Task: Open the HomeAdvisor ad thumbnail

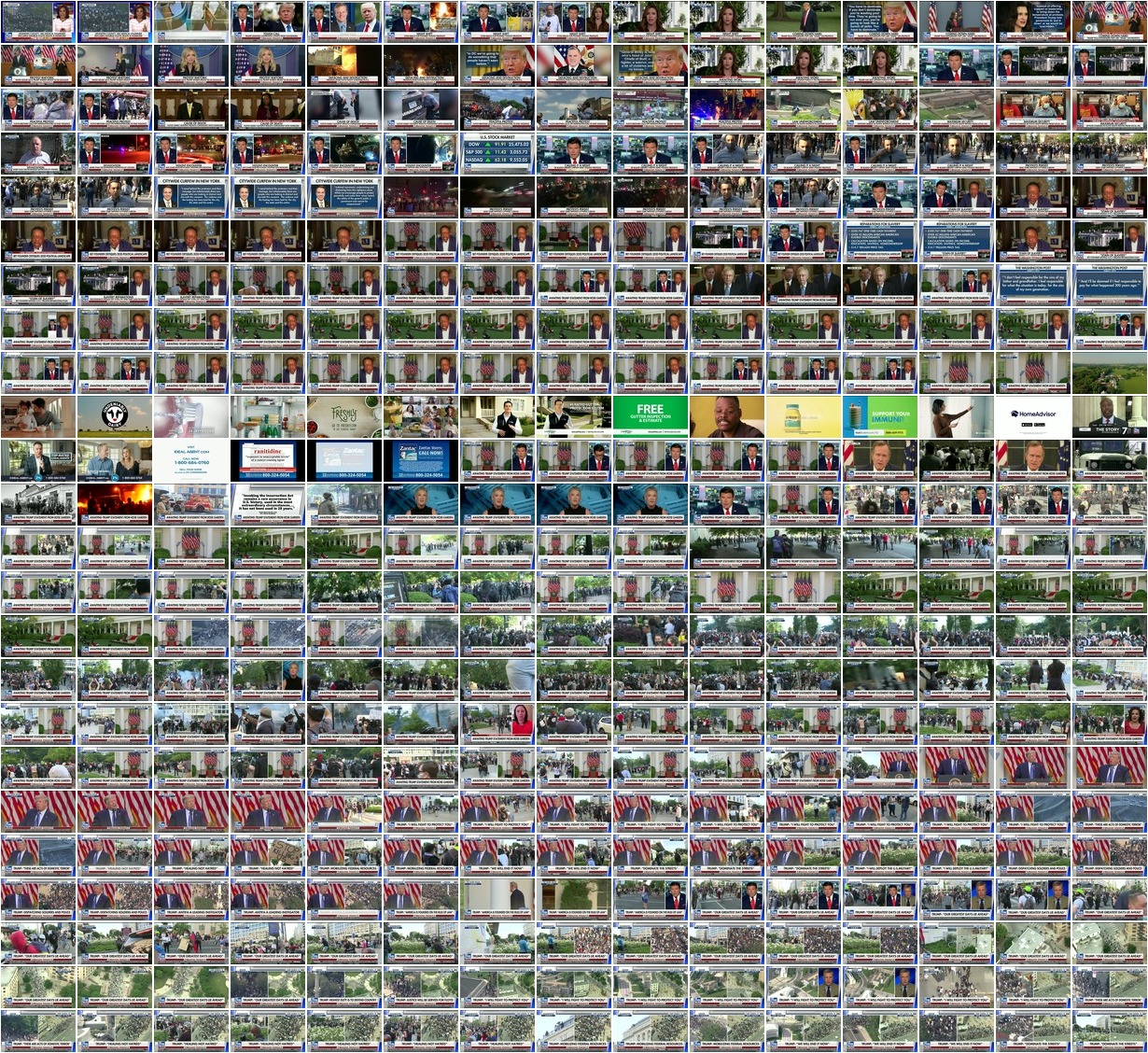Action: (1033, 416)
